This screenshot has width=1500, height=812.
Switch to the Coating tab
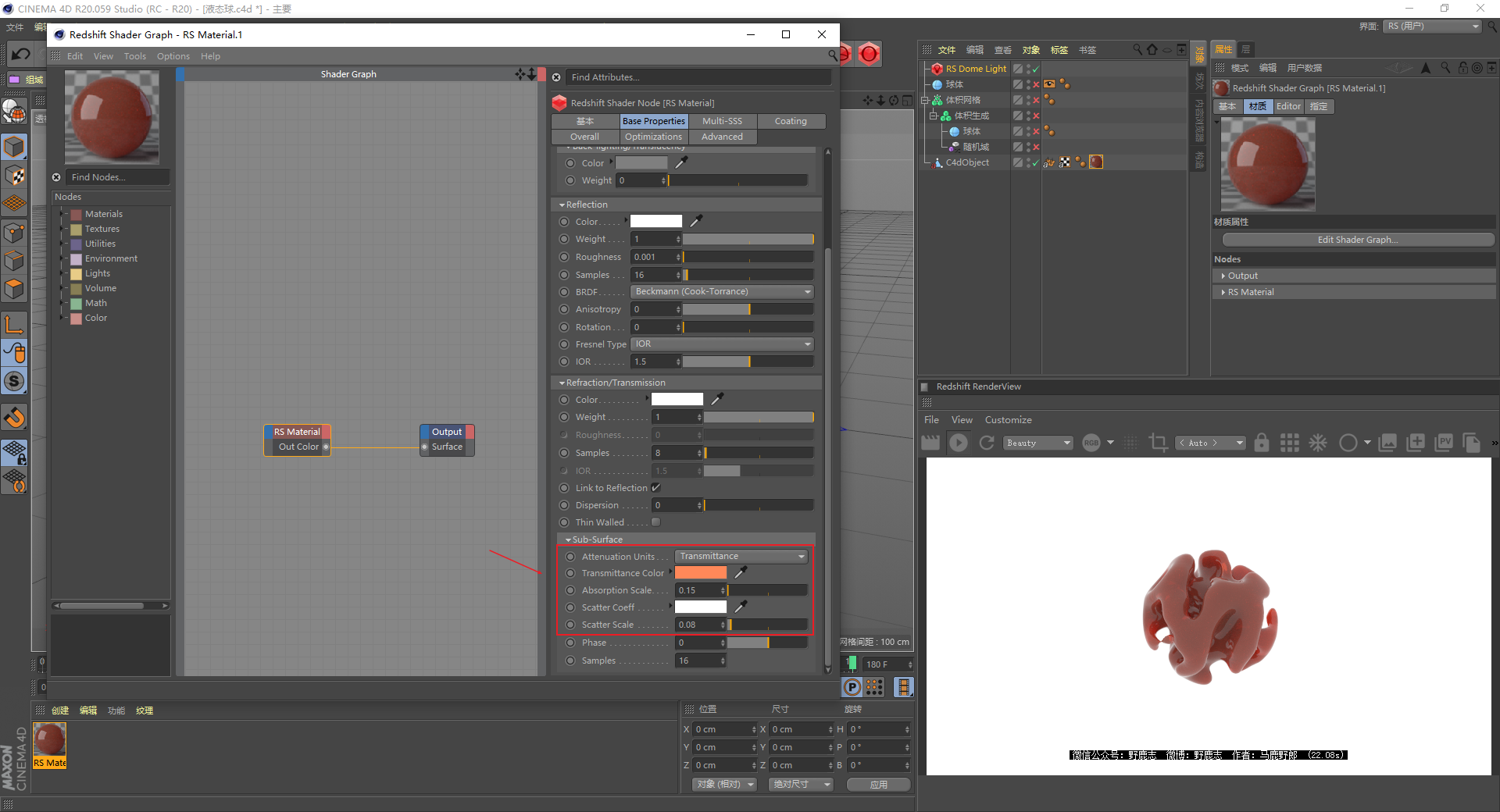point(791,121)
